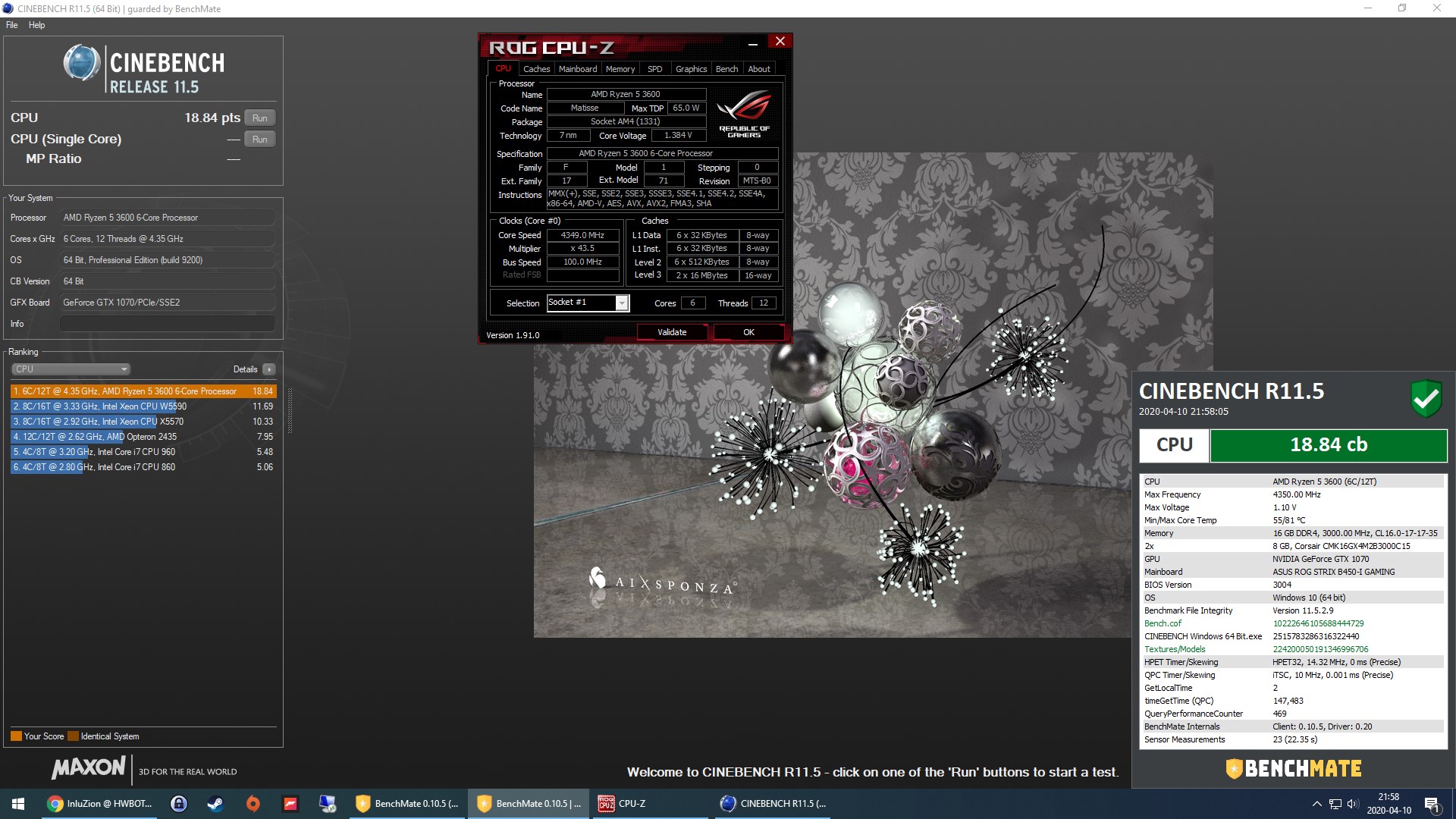Image resolution: width=1456 pixels, height=819 pixels.
Task: Select the Xeon X5570 ranking entry
Action: click(x=143, y=422)
